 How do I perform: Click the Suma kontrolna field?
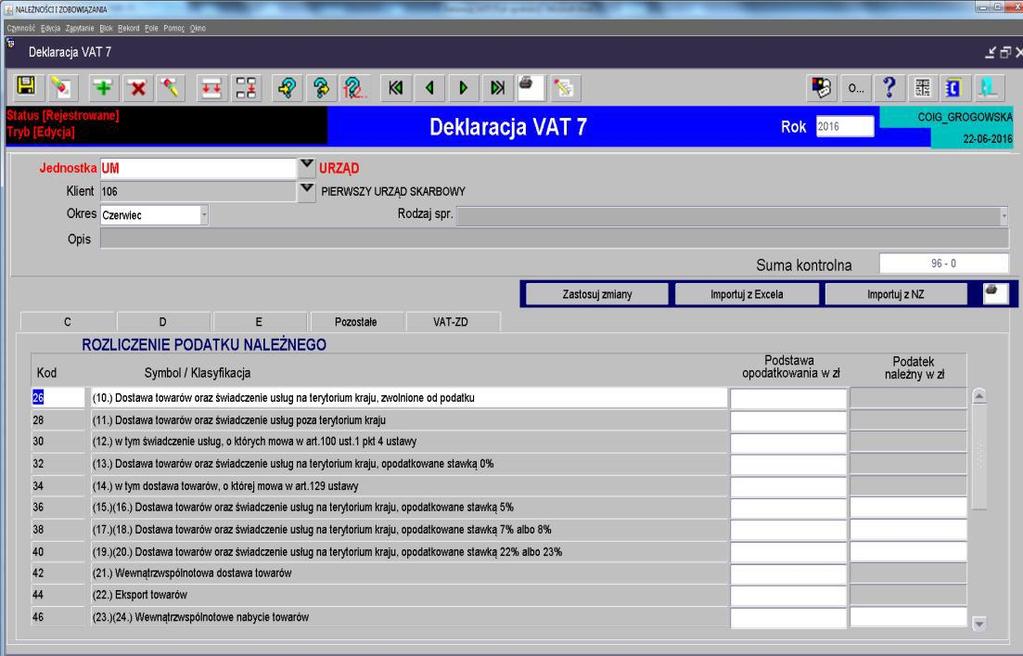click(x=943, y=264)
